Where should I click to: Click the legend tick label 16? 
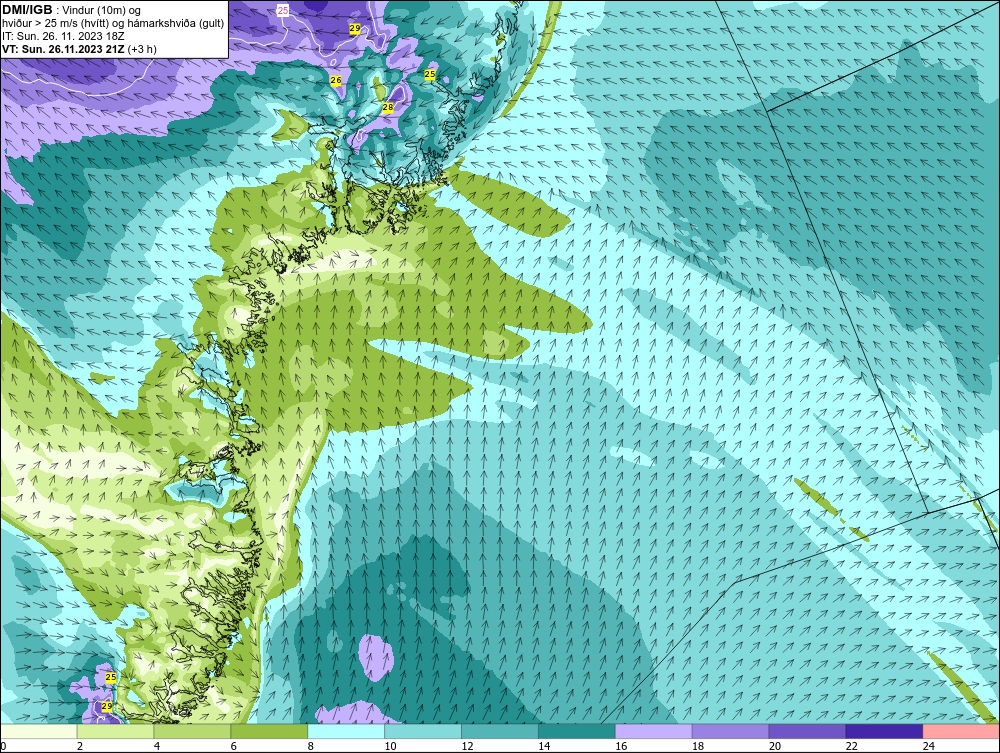[621, 746]
